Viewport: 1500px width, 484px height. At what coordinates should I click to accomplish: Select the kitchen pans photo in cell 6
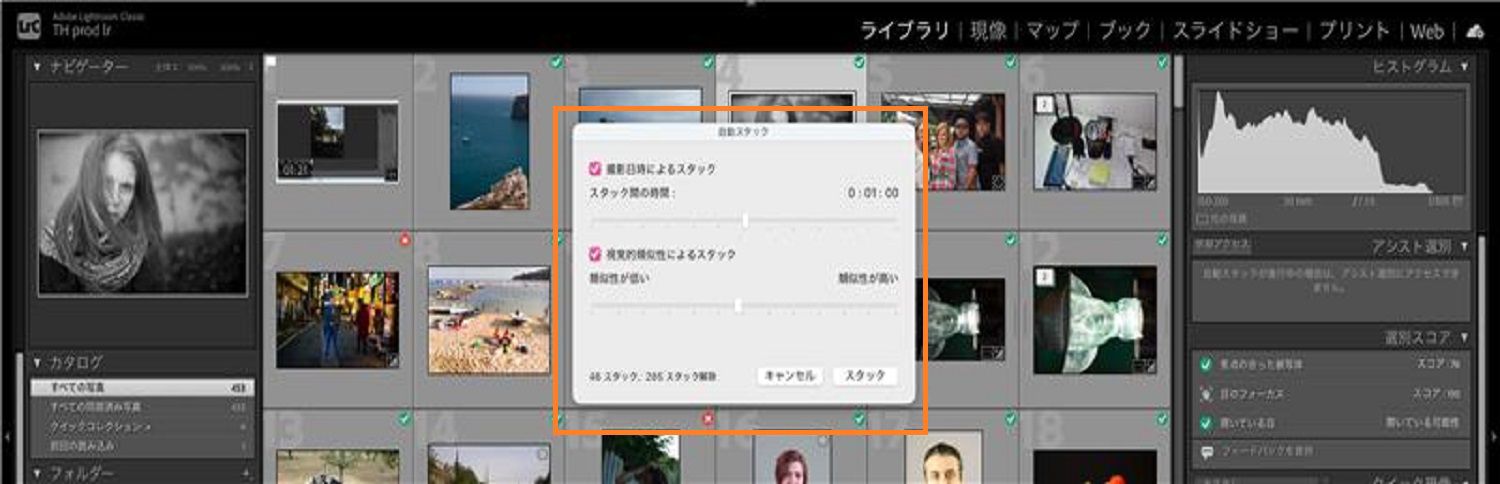(1095, 141)
